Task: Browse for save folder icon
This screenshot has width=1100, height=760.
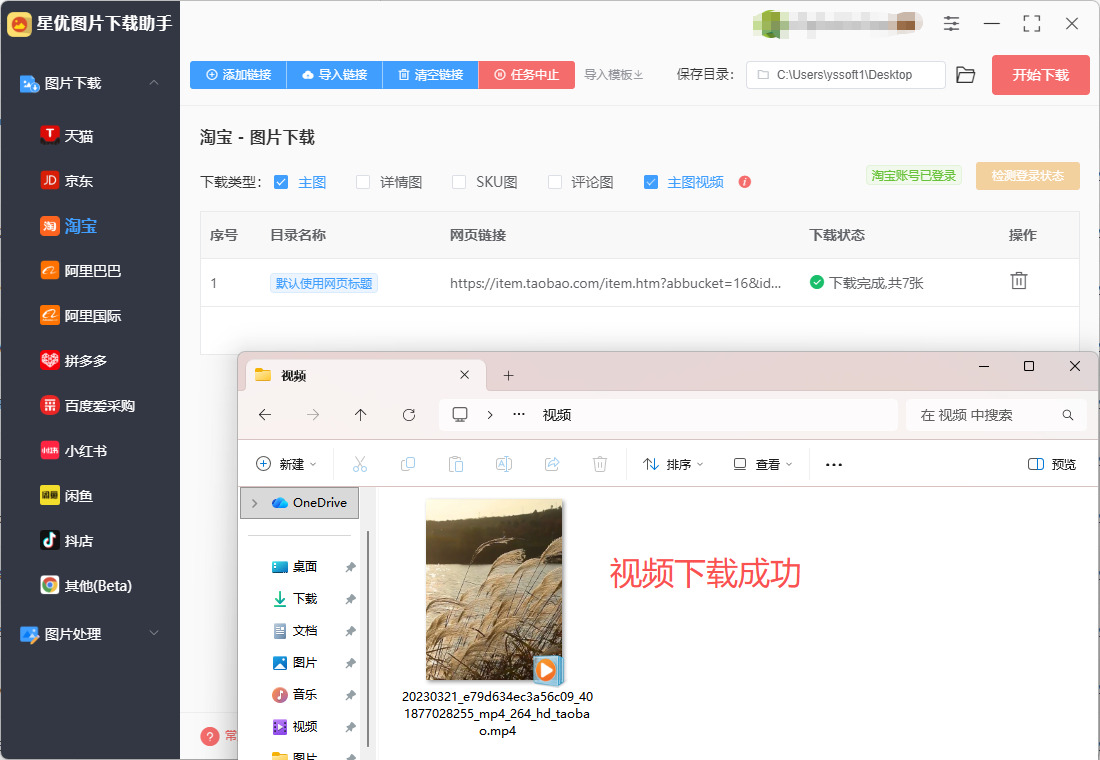Action: tap(966, 75)
